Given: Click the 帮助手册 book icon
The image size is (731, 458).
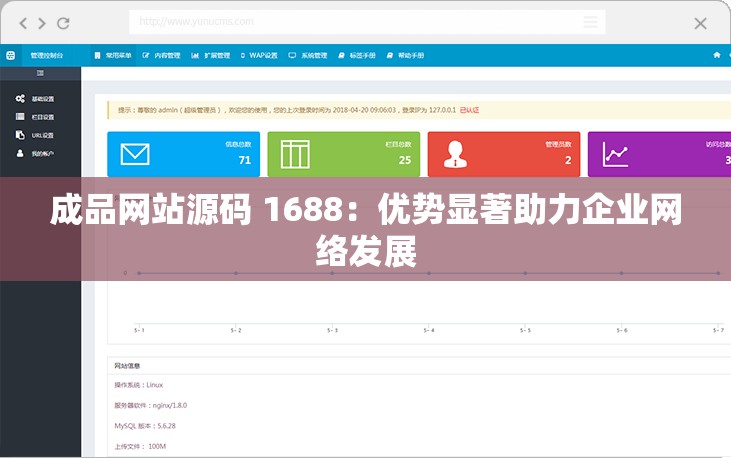Looking at the screenshot, I should [390, 56].
